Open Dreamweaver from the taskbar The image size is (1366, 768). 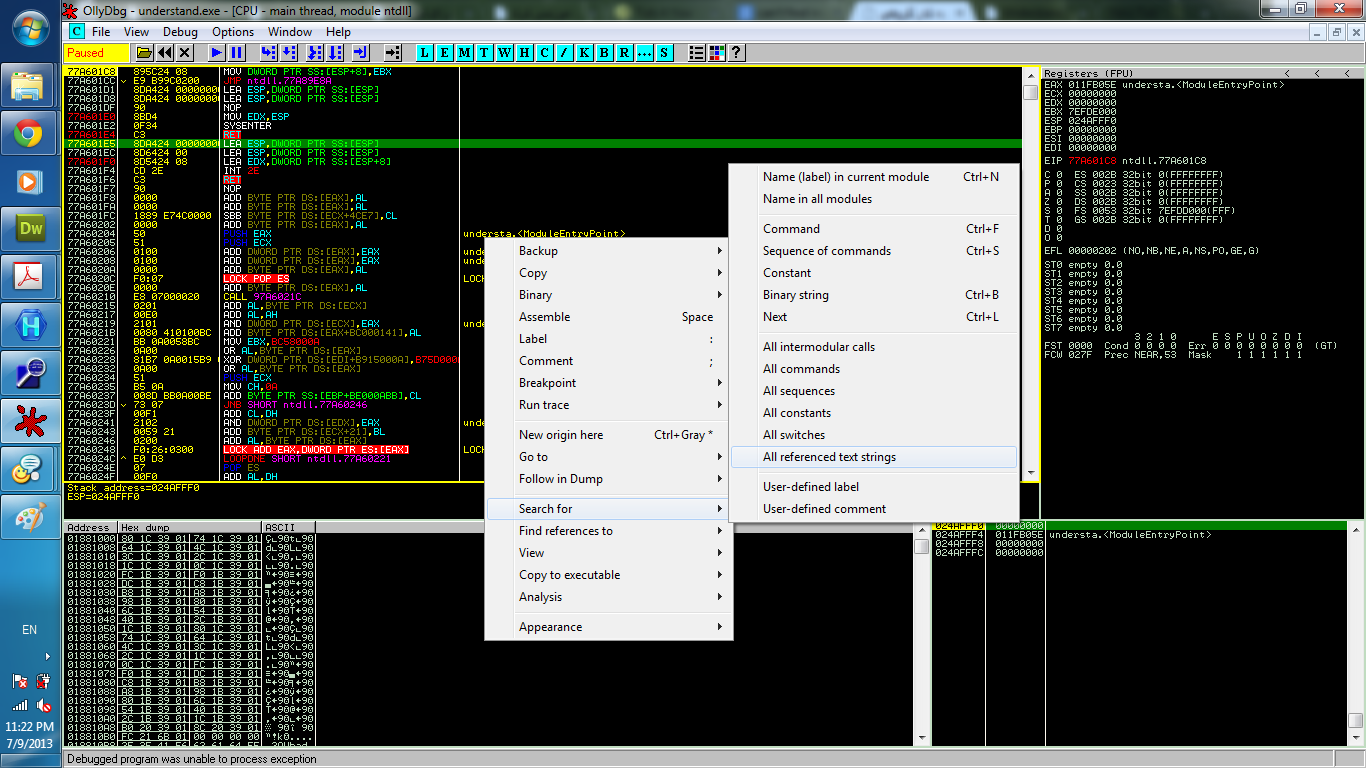pyautogui.click(x=28, y=229)
